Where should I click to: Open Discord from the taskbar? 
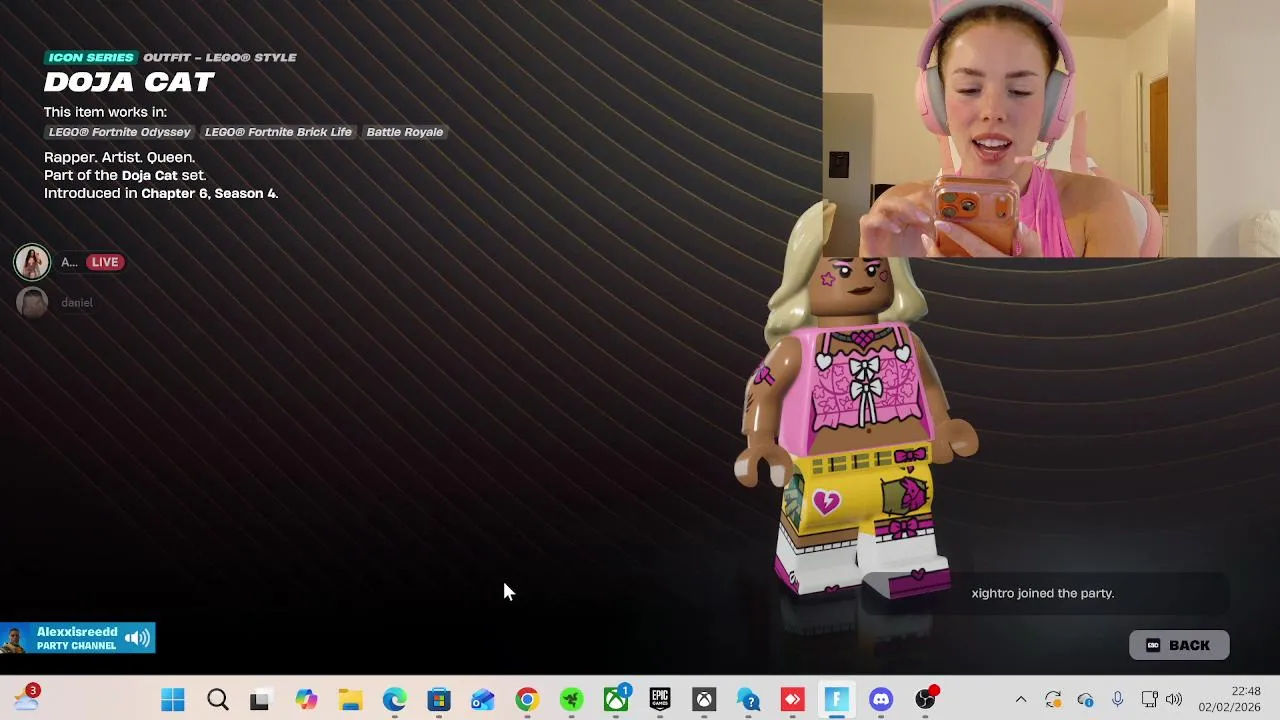point(881,700)
